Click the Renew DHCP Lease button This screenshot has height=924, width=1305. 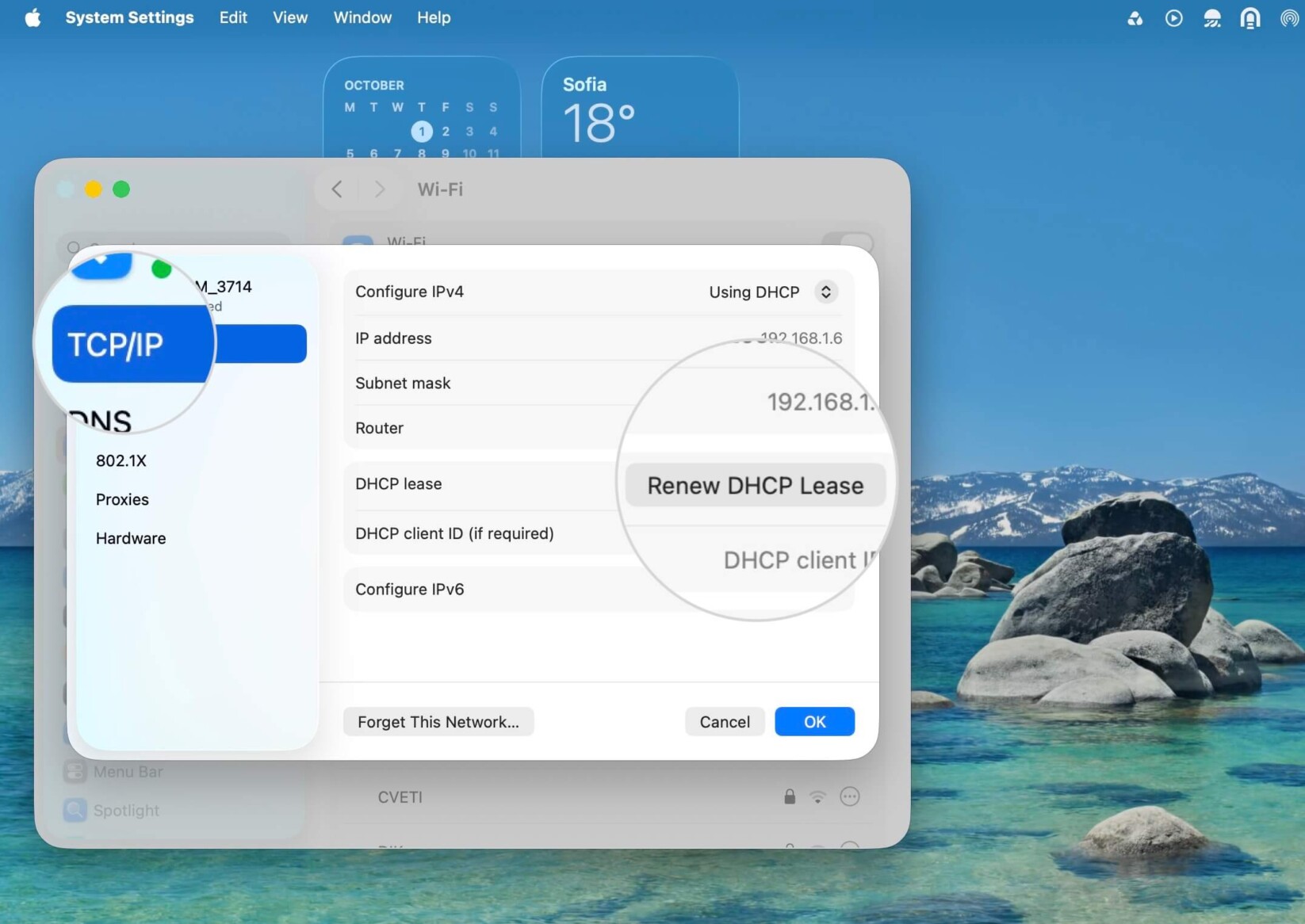756,485
